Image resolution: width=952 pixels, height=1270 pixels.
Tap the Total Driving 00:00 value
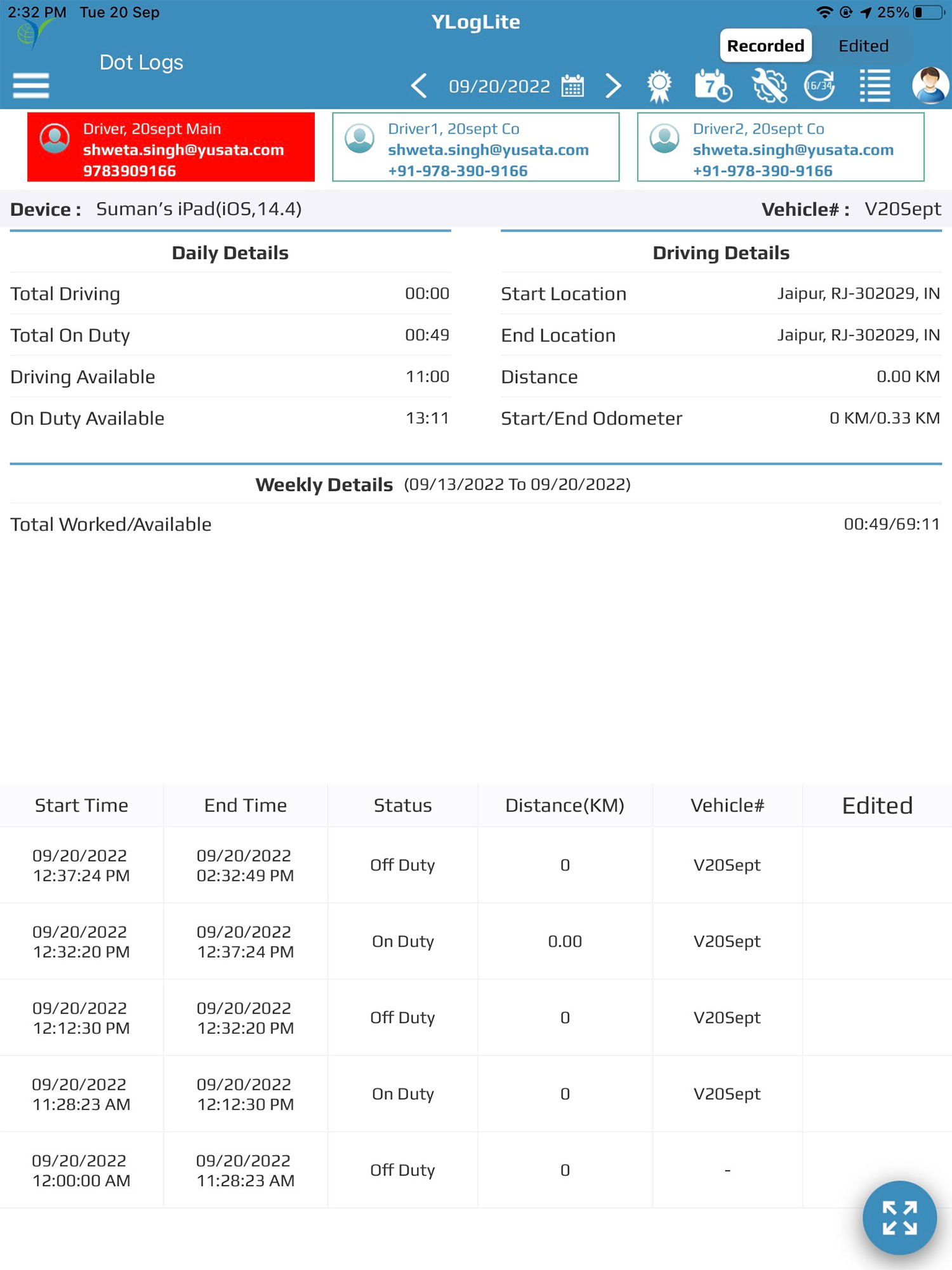pos(427,293)
